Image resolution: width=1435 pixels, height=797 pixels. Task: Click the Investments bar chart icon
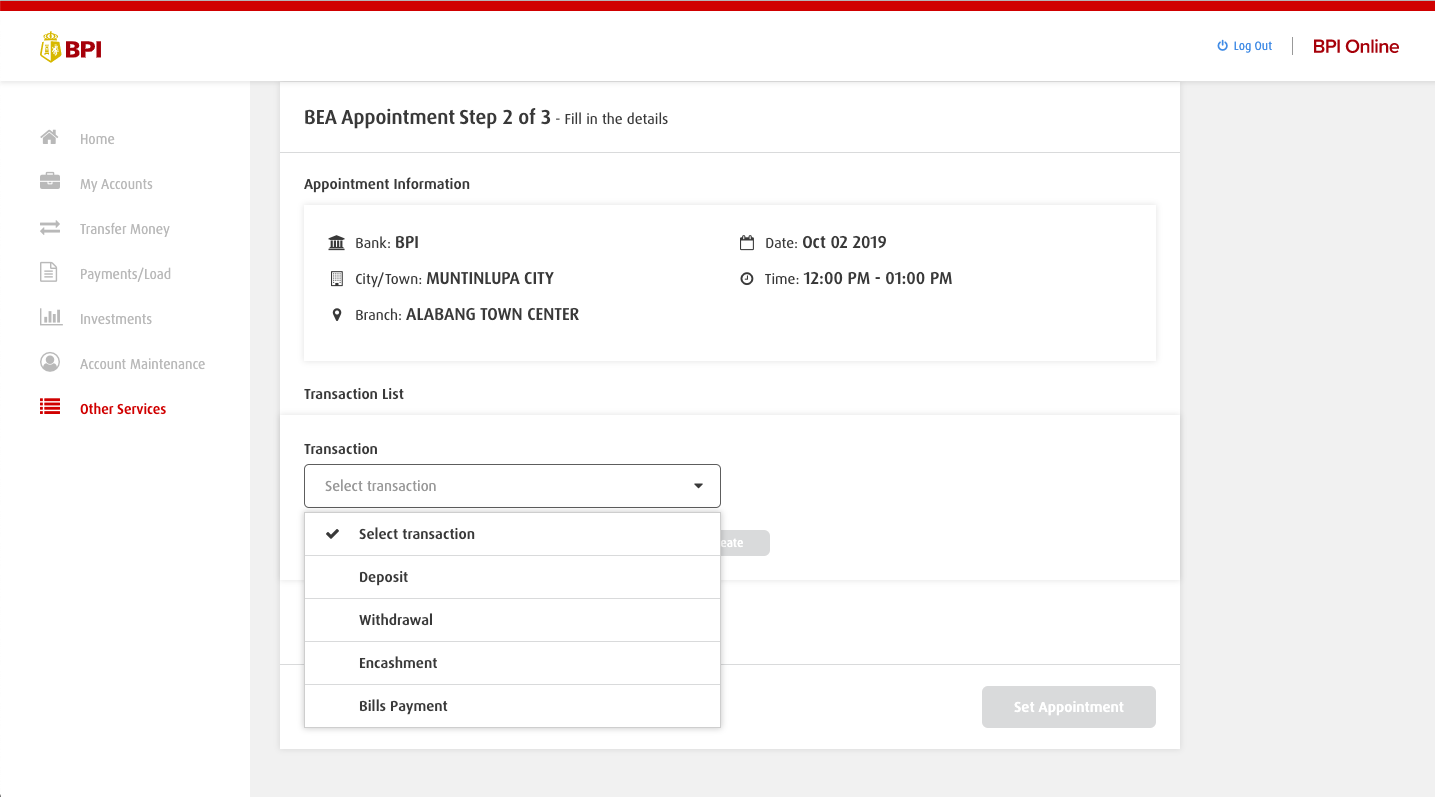[x=50, y=317]
